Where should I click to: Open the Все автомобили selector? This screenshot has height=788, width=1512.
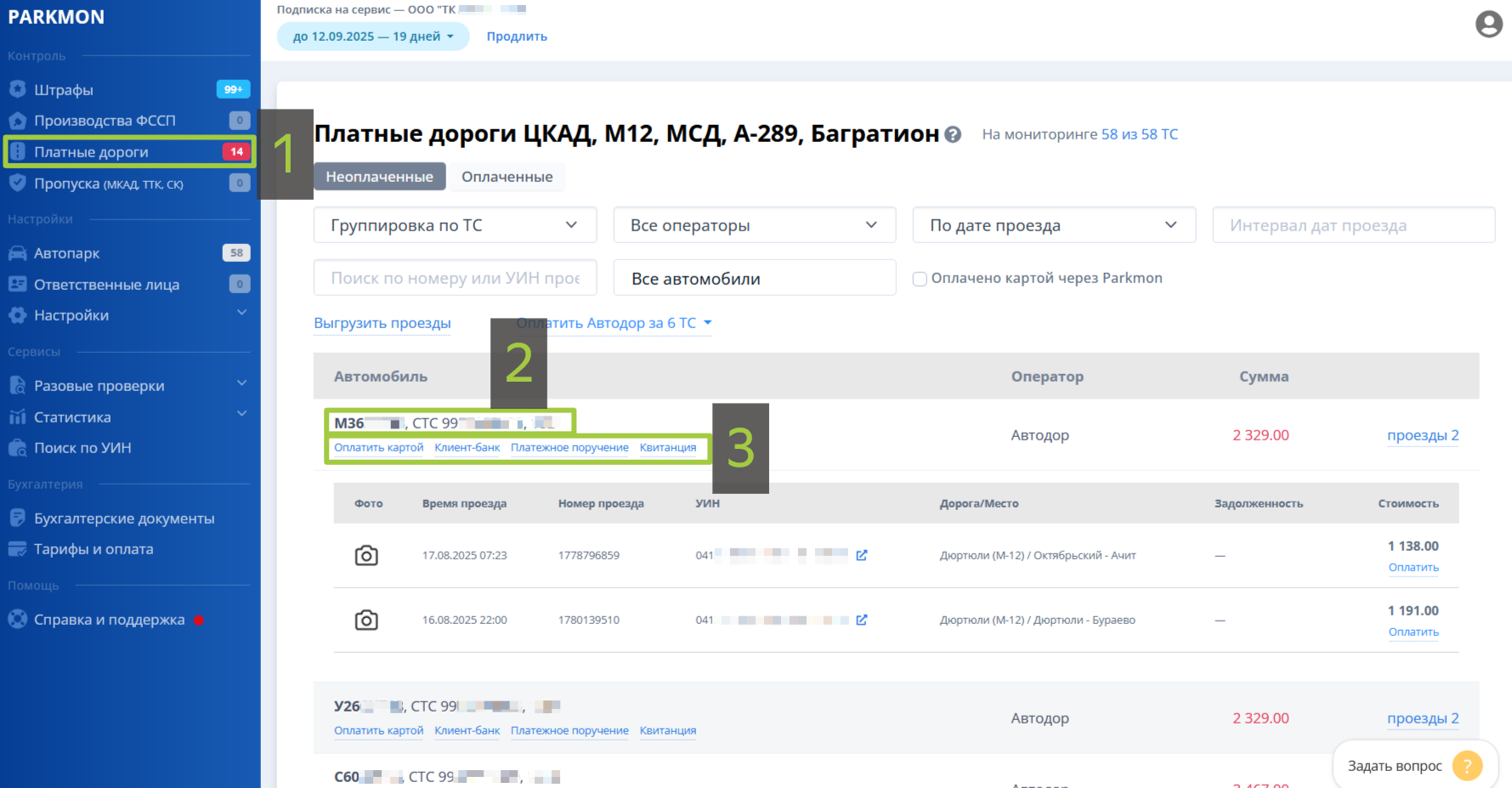(755, 278)
